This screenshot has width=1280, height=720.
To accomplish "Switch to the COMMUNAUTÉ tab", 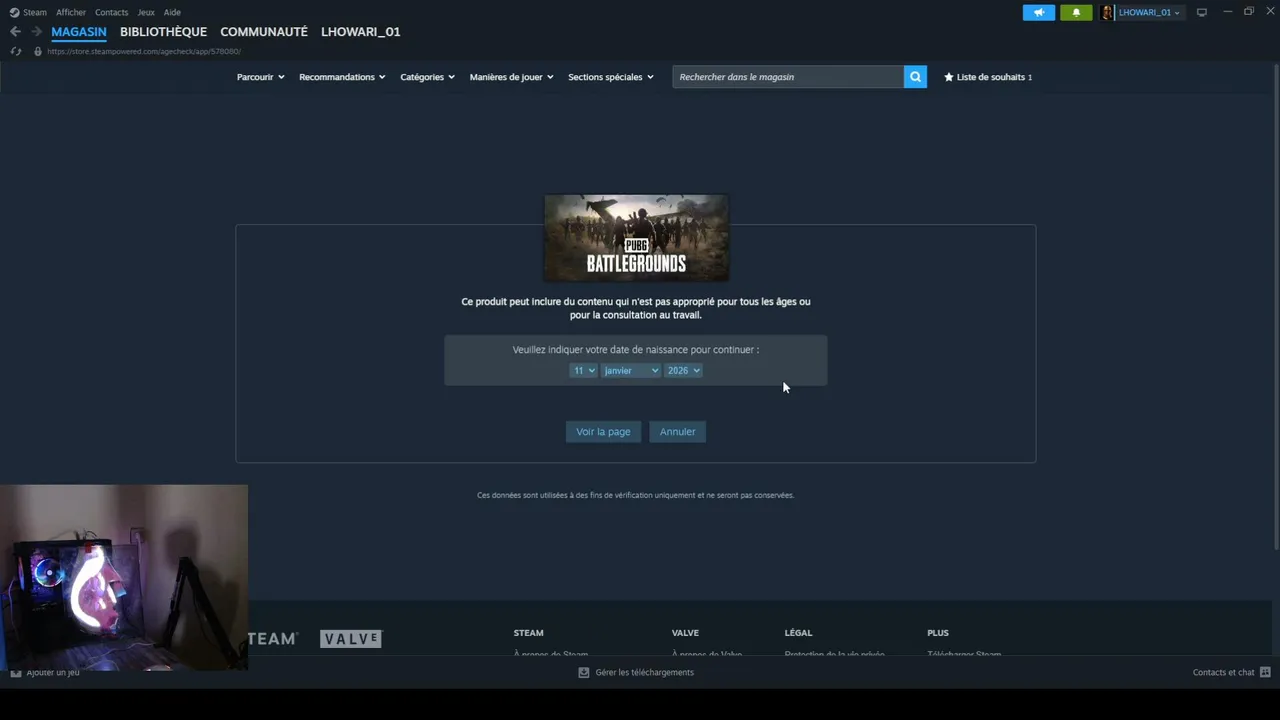I will click(264, 32).
